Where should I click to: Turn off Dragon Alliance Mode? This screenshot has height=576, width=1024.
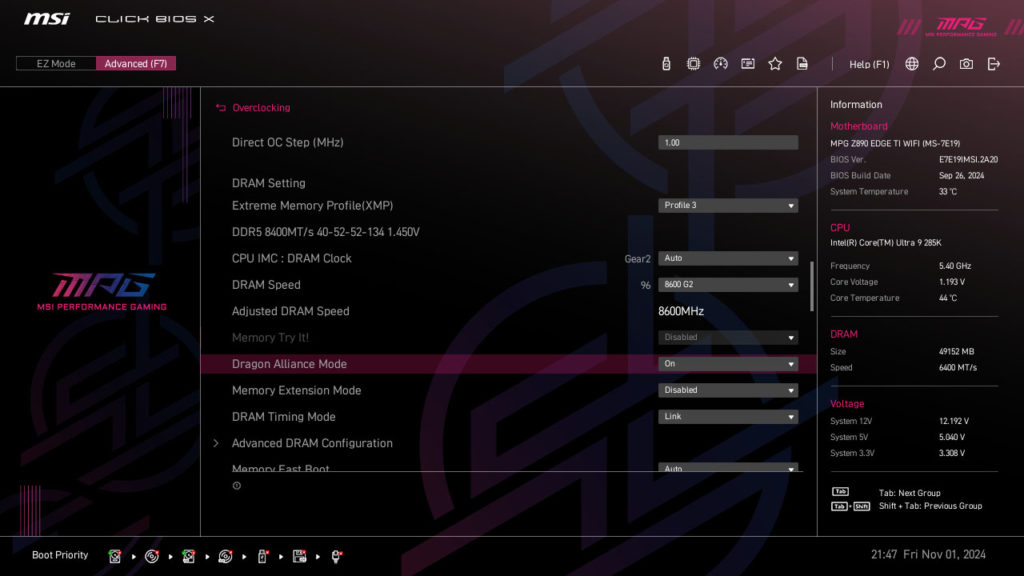(728, 364)
